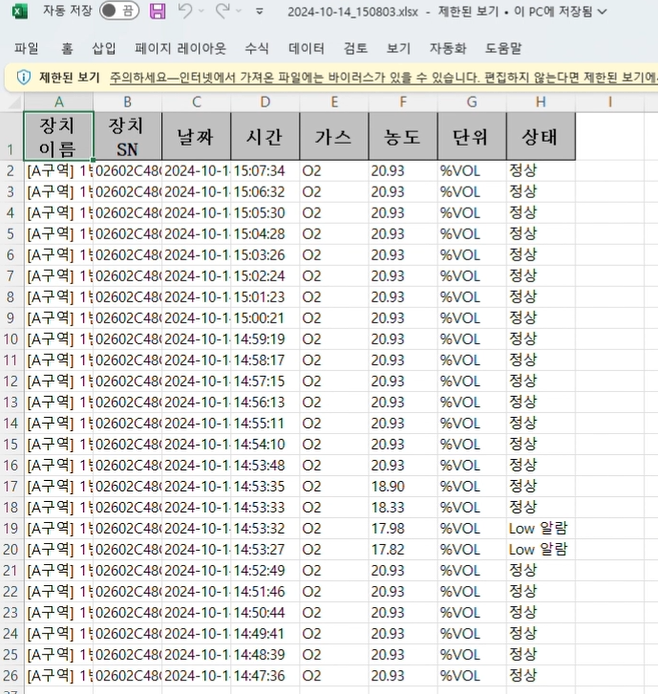This screenshot has width=658, height=694.
Task: Click the Undo arrow icon
Action: tap(185, 11)
